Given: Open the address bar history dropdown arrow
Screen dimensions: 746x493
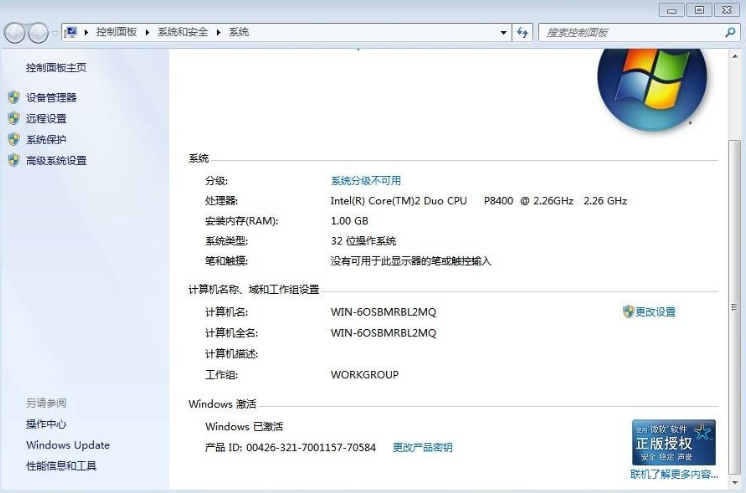Looking at the screenshot, I should click(x=504, y=33).
